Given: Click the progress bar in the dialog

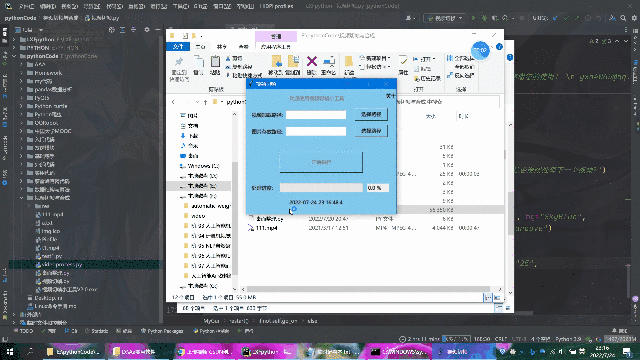Looking at the screenshot, I should (x=321, y=188).
